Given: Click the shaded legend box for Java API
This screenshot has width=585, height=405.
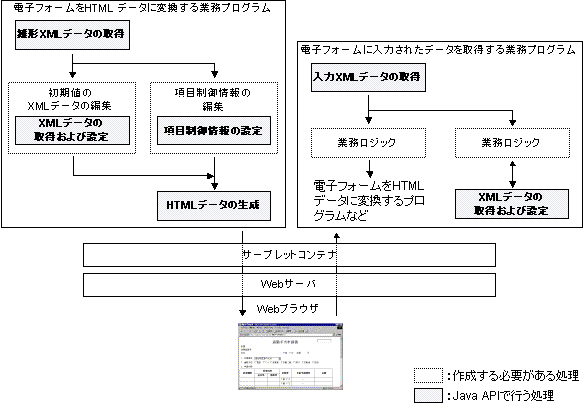Looking at the screenshot, I should (x=428, y=396).
